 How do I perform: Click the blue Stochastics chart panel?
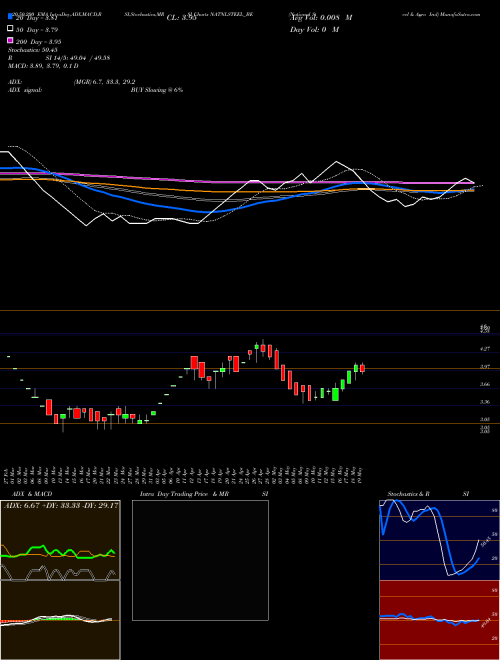(x=439, y=540)
